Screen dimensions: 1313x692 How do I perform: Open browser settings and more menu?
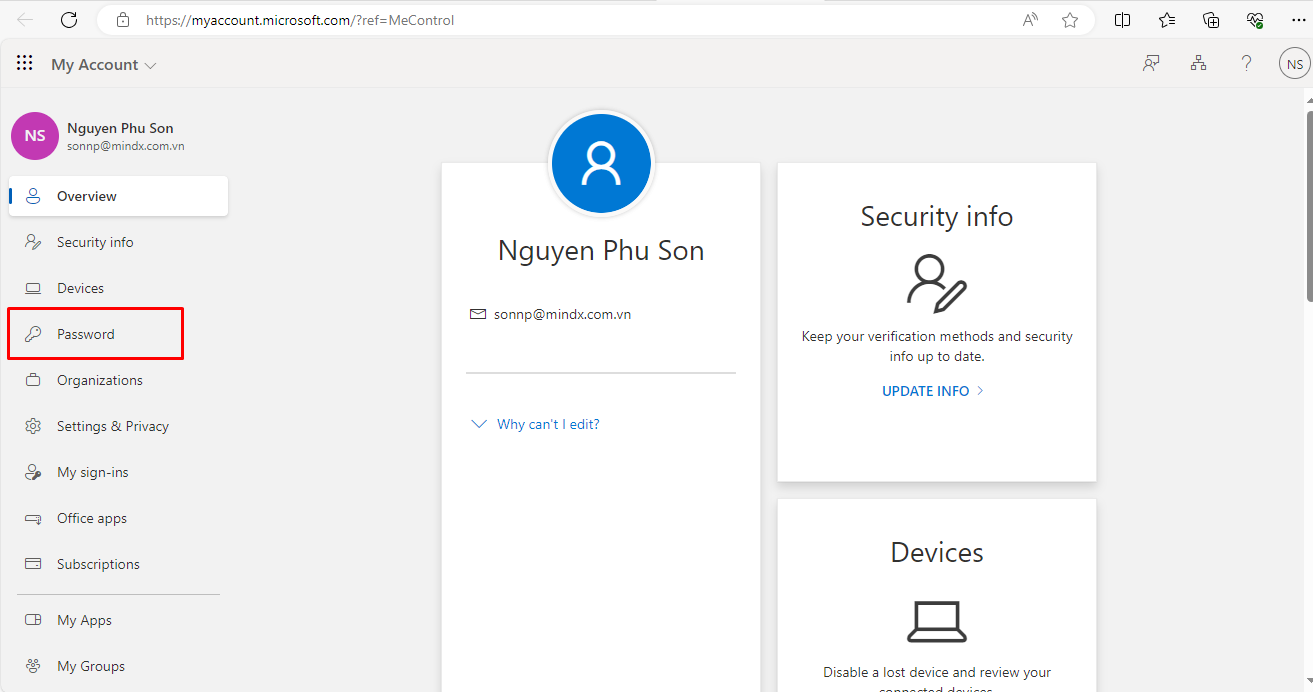click(x=1298, y=20)
